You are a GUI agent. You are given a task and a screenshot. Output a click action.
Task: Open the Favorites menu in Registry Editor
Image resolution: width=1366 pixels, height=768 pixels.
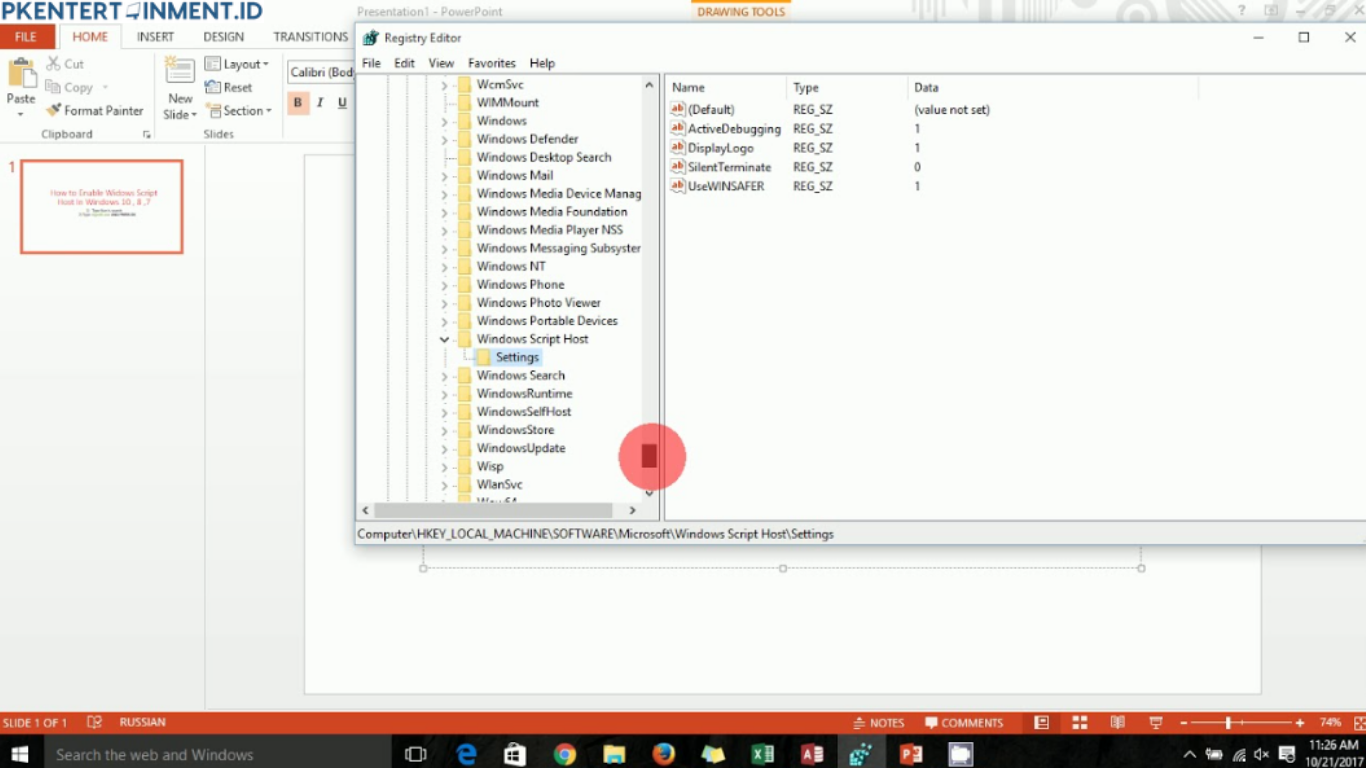pyautogui.click(x=491, y=62)
